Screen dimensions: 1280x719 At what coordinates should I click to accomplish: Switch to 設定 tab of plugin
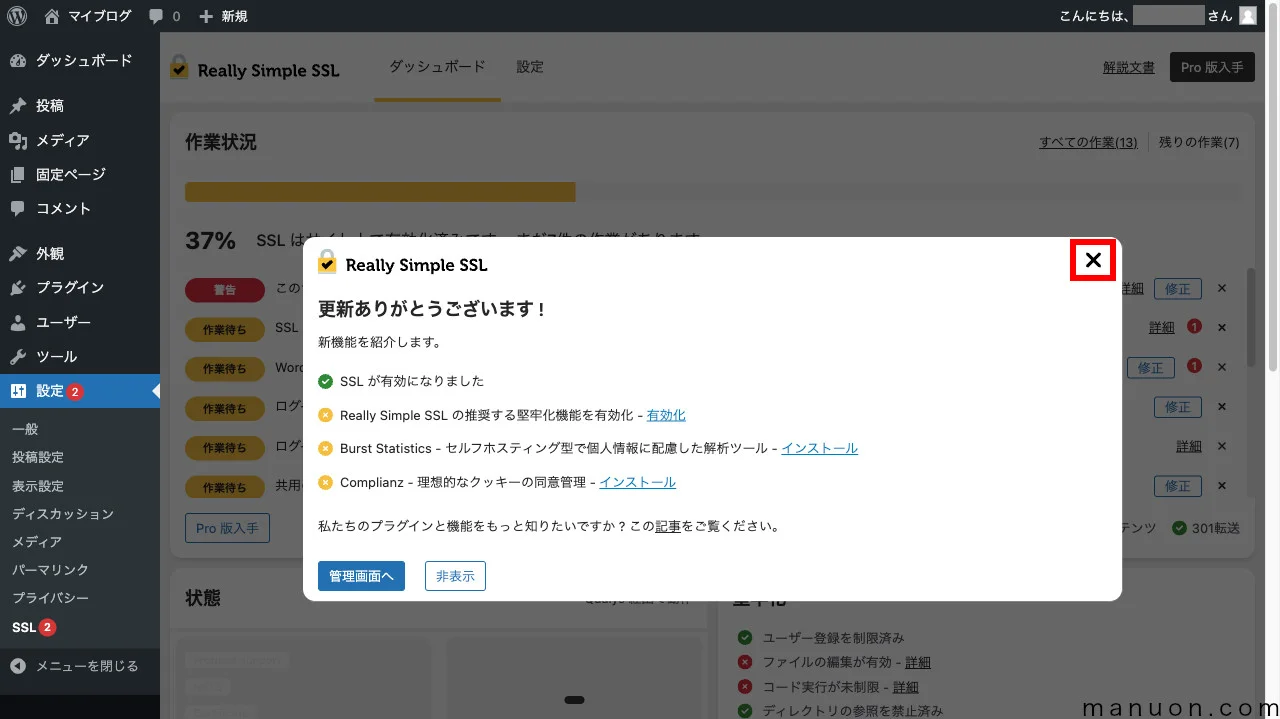click(530, 67)
